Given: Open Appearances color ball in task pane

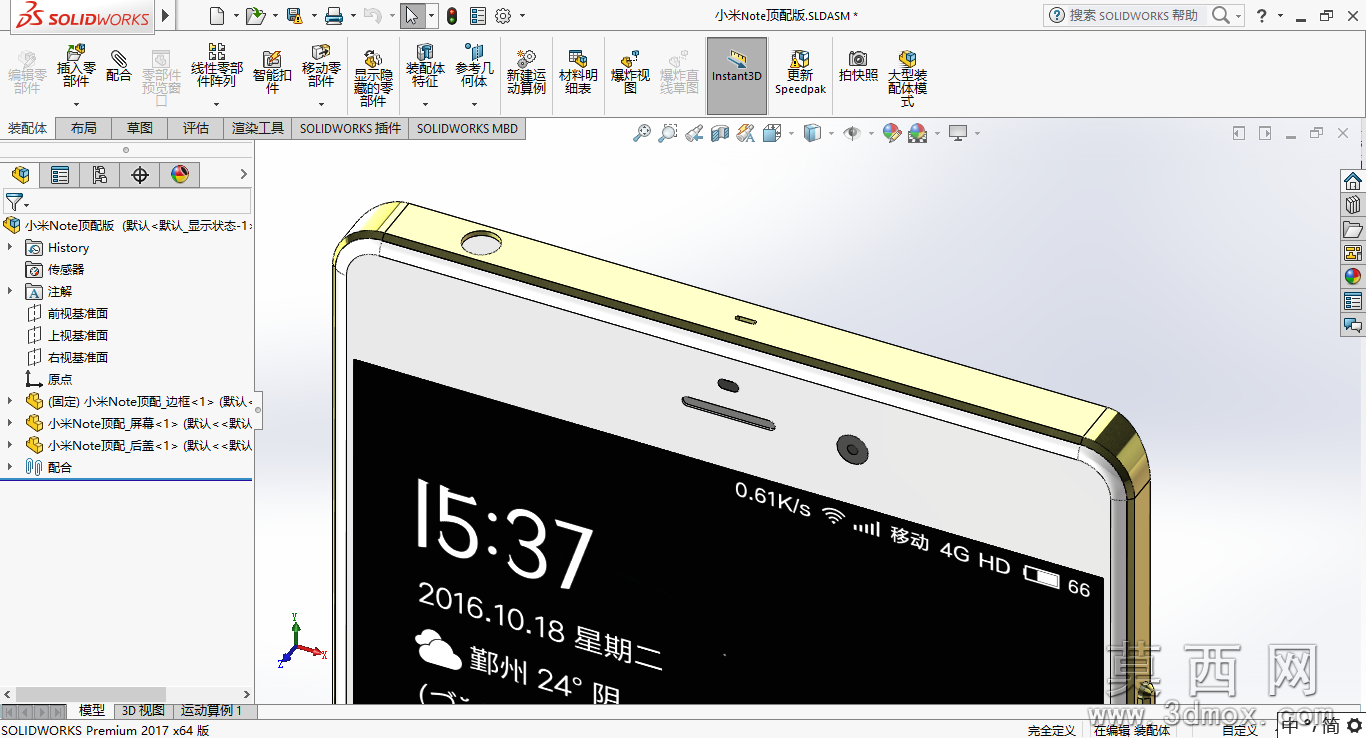Looking at the screenshot, I should pos(1353,277).
